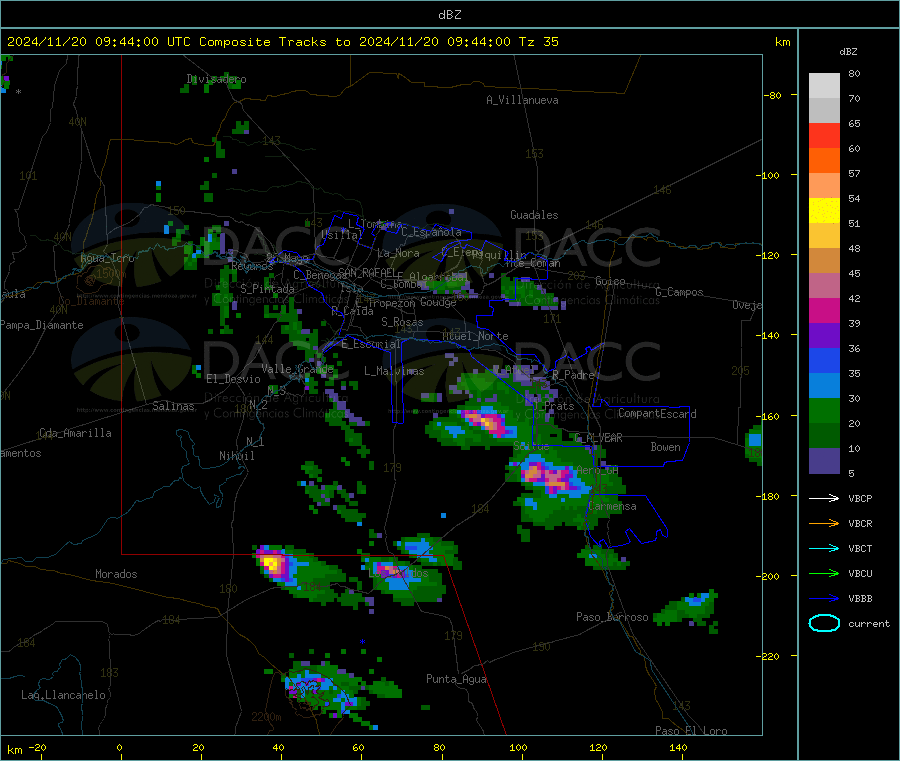This screenshot has height=761, width=900.
Task: Select the bright green 20-30 dBZ swatch
Action: pyautogui.click(x=824, y=411)
